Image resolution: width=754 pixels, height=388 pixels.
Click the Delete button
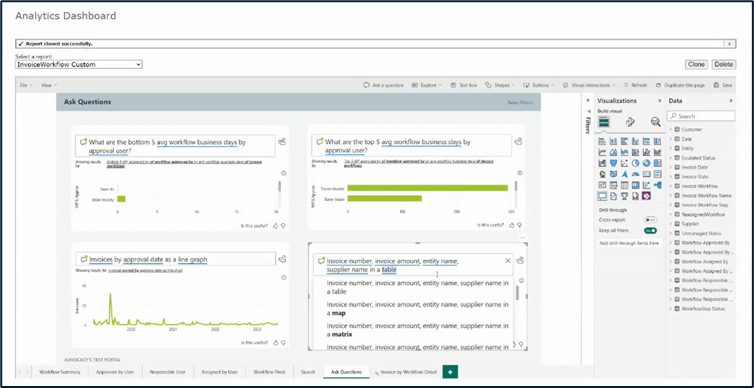[723, 64]
